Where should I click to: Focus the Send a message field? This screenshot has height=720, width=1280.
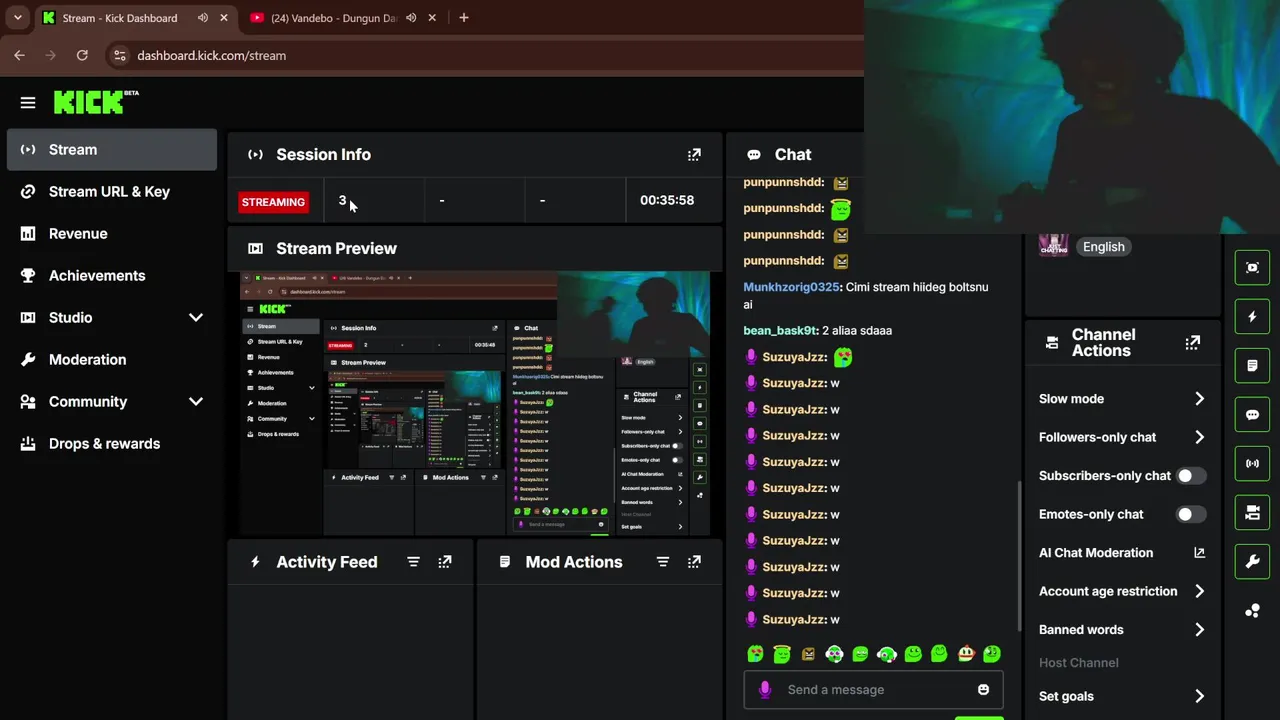872,690
